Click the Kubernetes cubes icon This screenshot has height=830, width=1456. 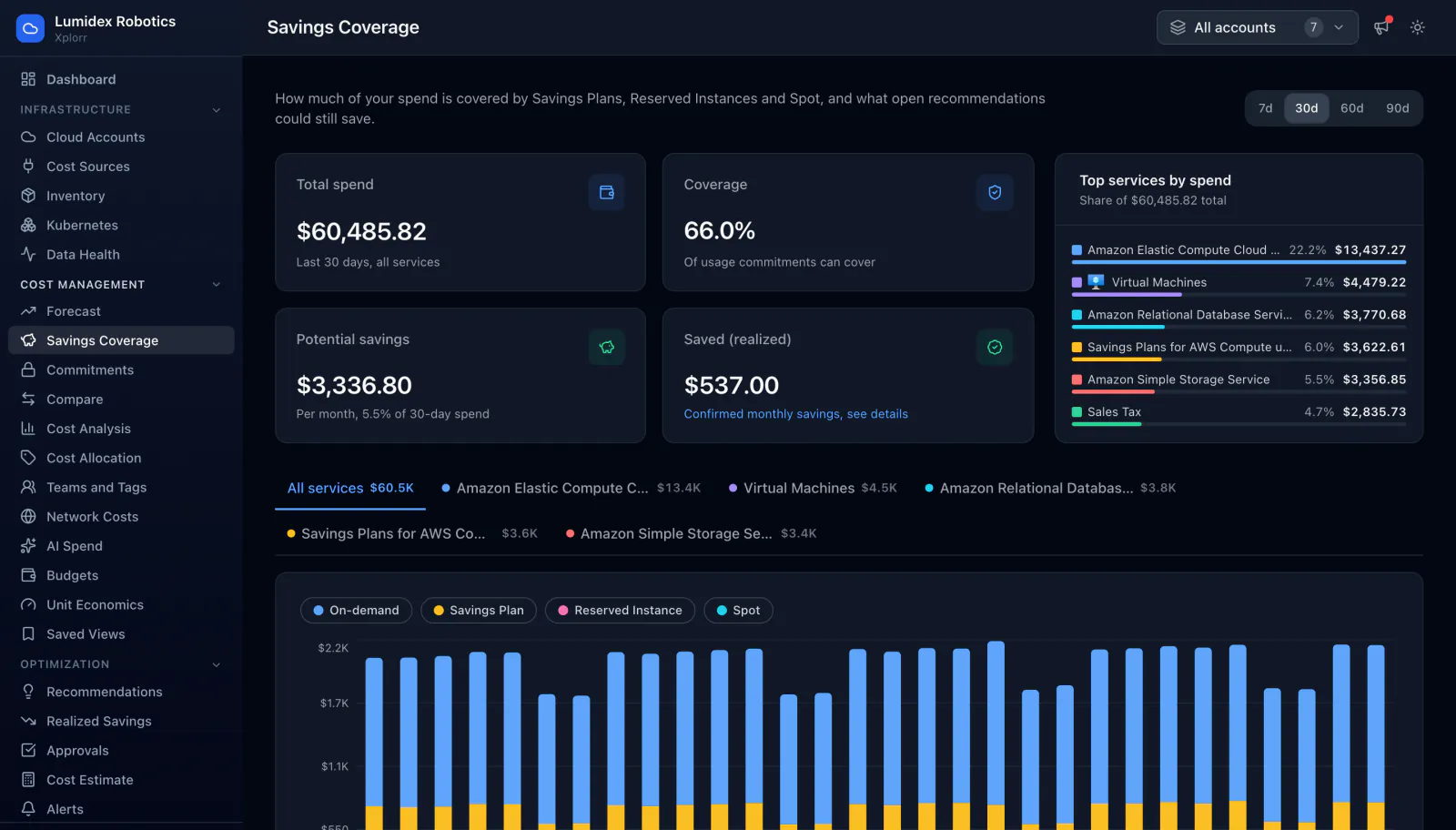click(28, 225)
